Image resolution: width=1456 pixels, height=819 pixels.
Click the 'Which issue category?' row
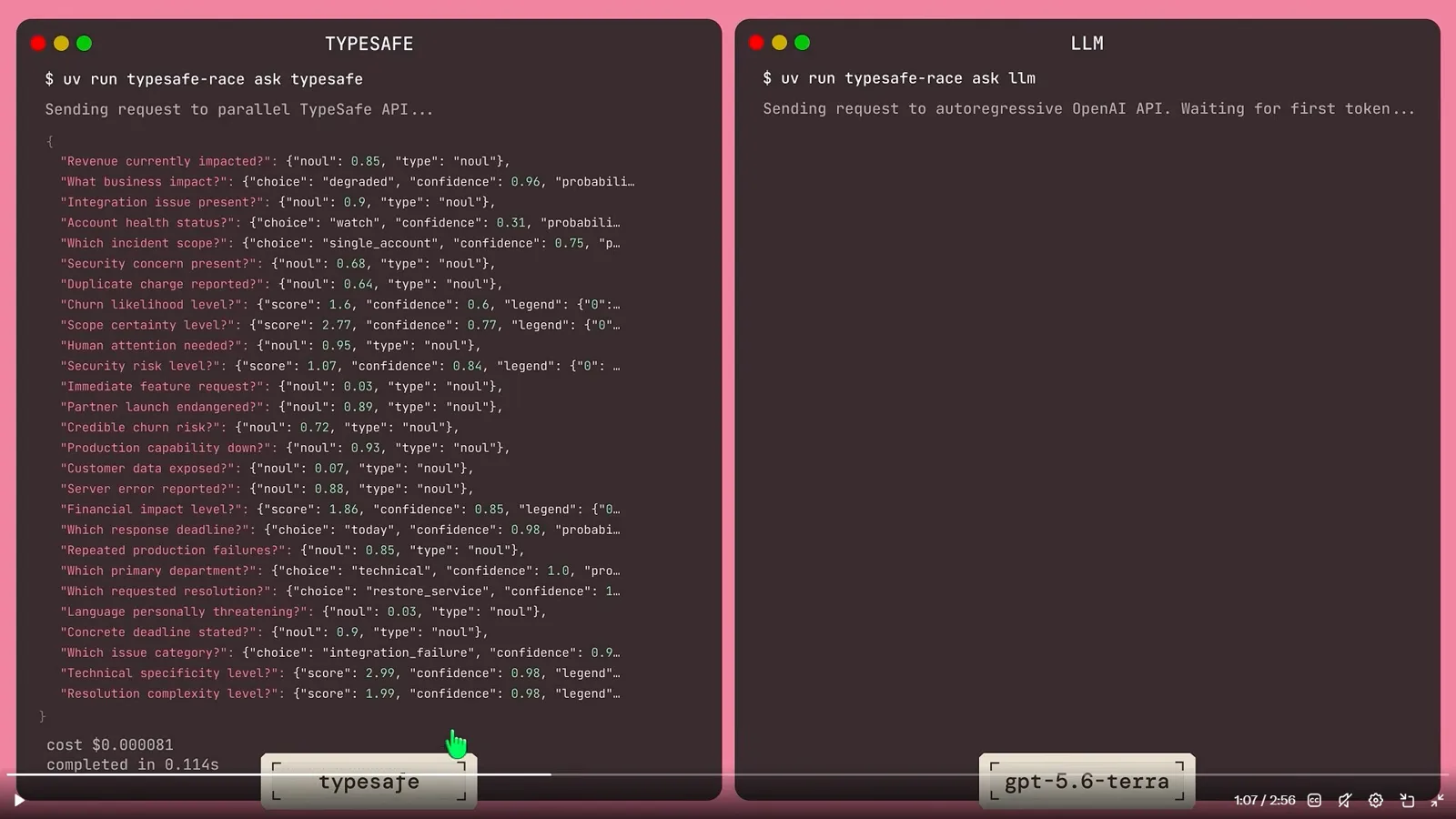pyautogui.click(x=340, y=652)
